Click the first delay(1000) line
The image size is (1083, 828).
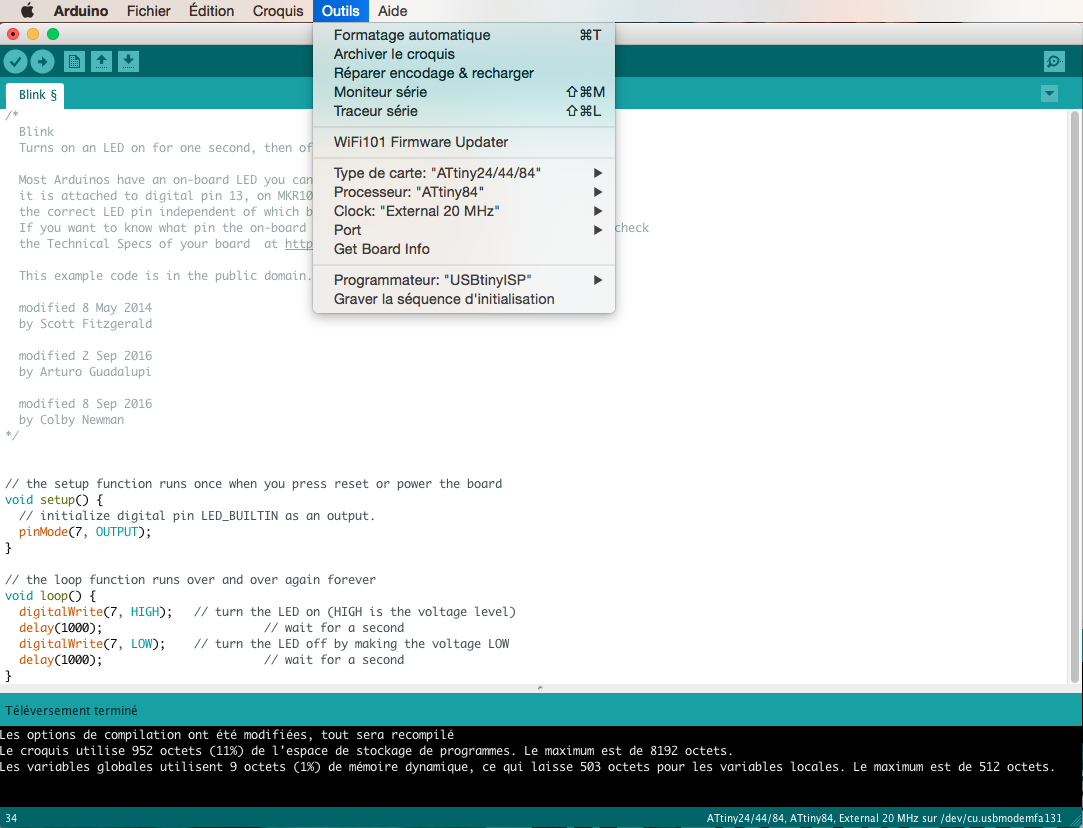[60, 628]
